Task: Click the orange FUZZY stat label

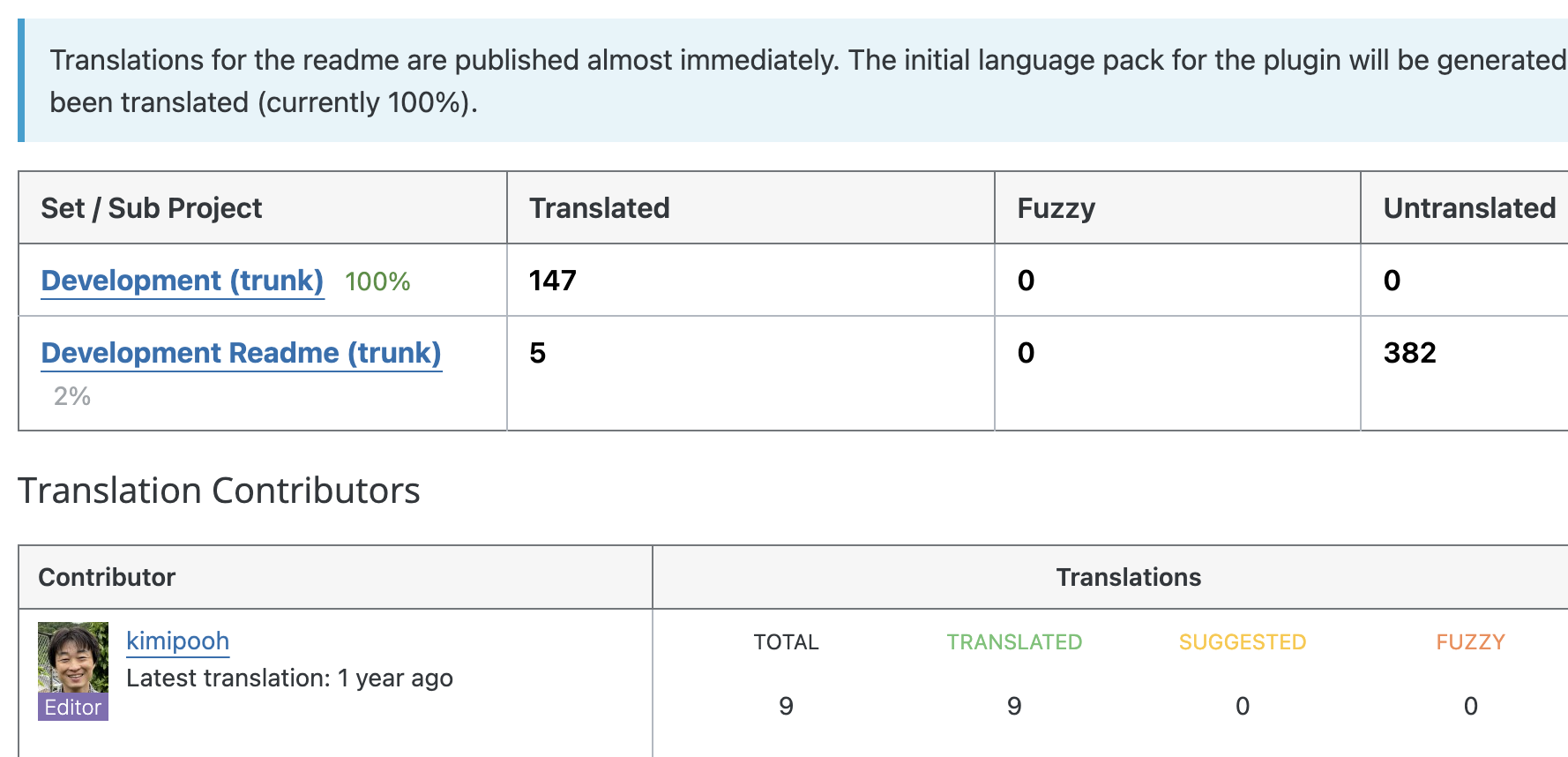Action: [1470, 642]
